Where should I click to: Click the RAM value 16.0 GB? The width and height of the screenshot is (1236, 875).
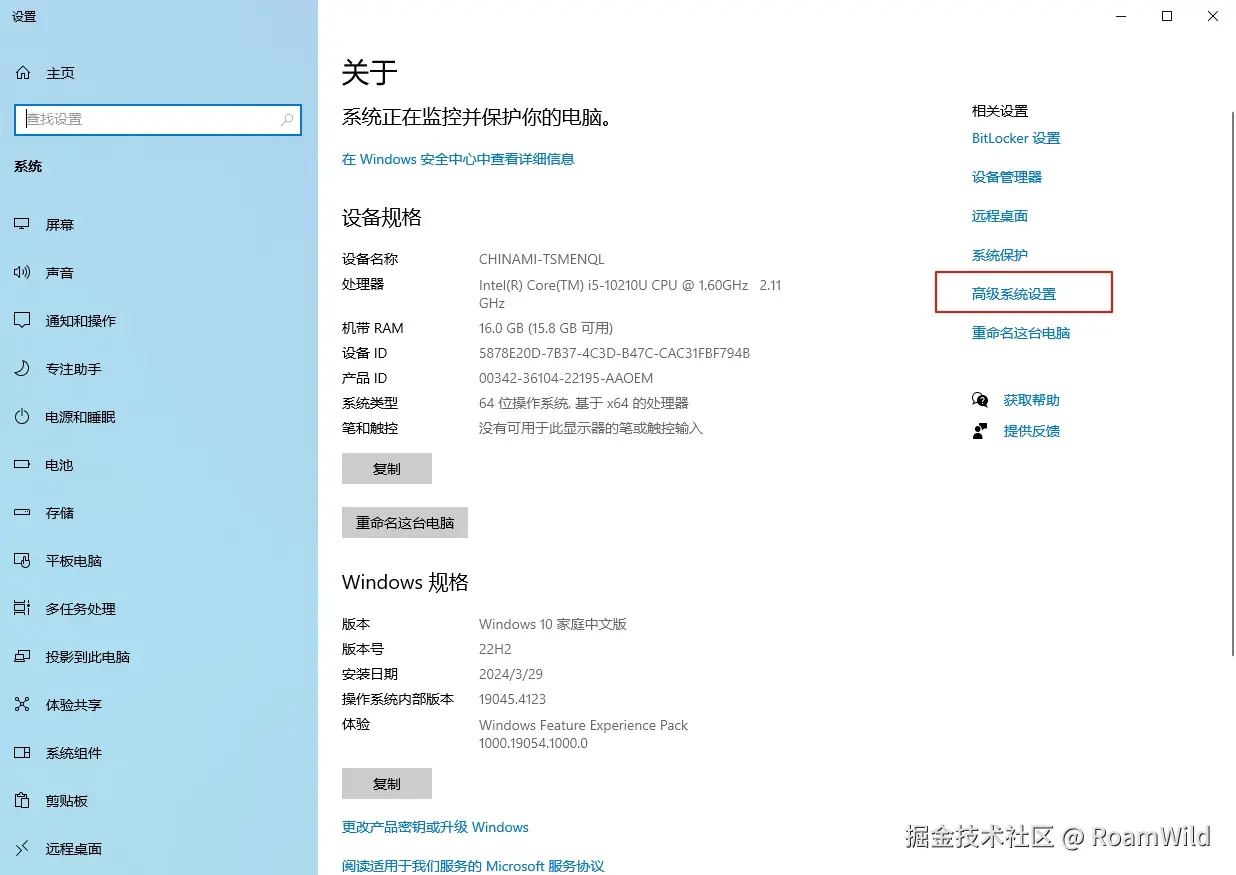(x=546, y=328)
